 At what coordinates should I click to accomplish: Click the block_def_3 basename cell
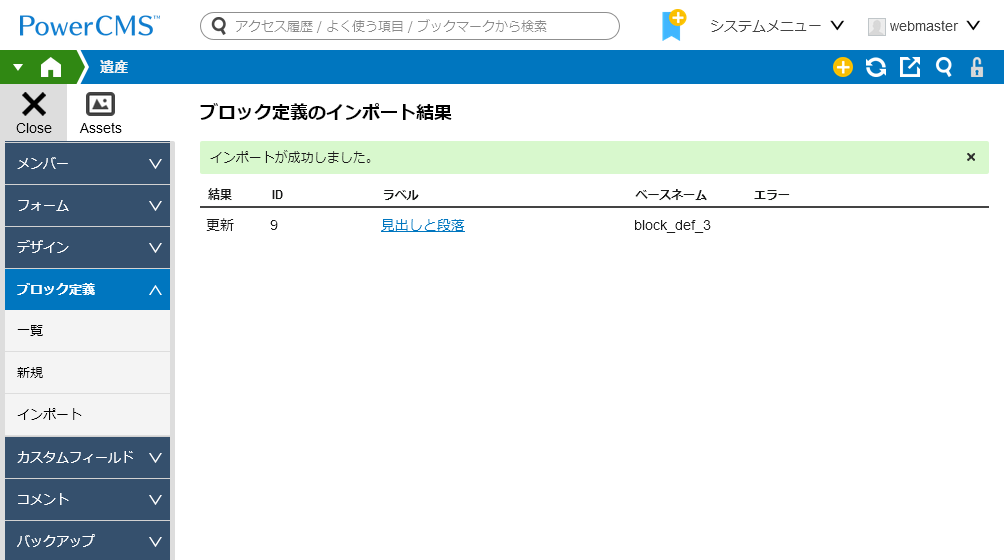(672, 225)
